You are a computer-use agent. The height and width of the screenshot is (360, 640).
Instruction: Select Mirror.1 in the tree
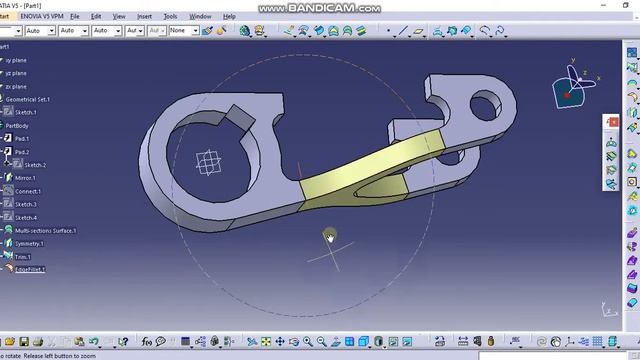[x=25, y=178]
